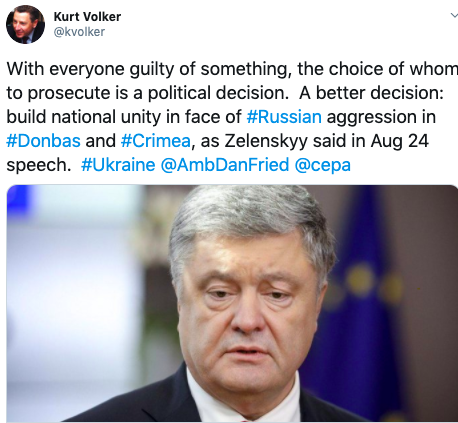
Task: Click the blurred left background of photo
Action: click(73, 300)
